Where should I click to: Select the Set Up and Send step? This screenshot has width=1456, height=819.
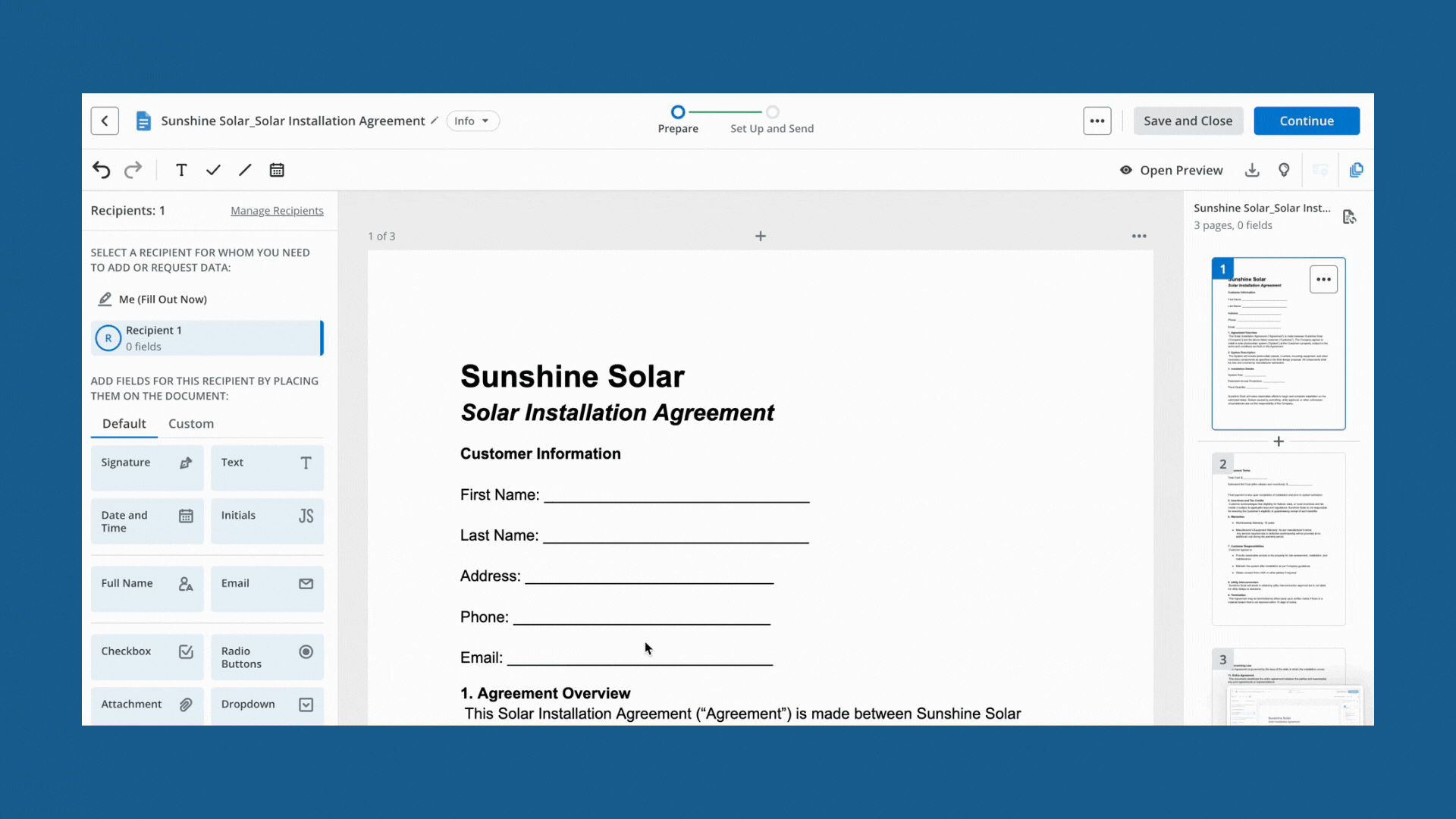click(772, 121)
